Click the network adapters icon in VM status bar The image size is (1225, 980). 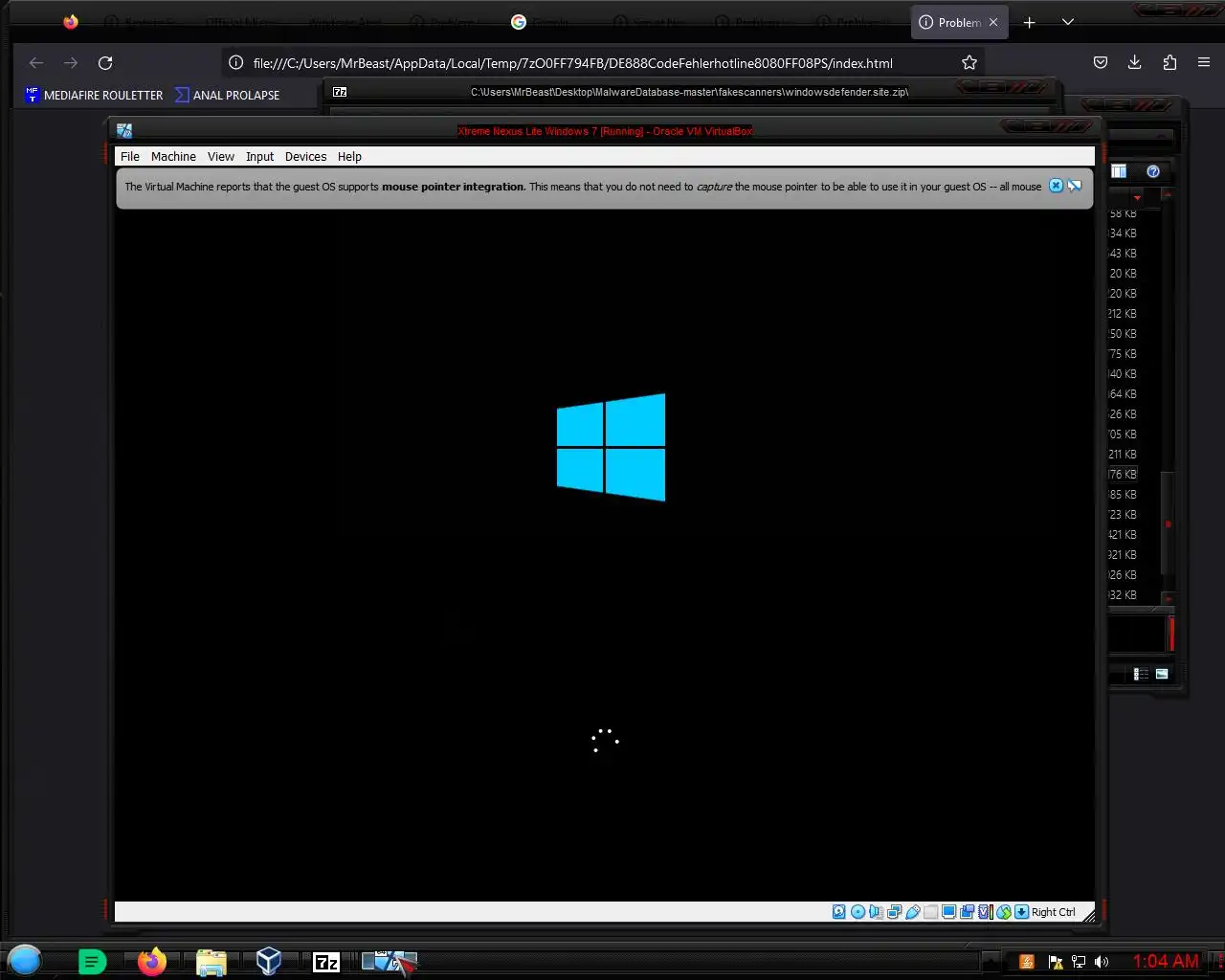point(894,912)
